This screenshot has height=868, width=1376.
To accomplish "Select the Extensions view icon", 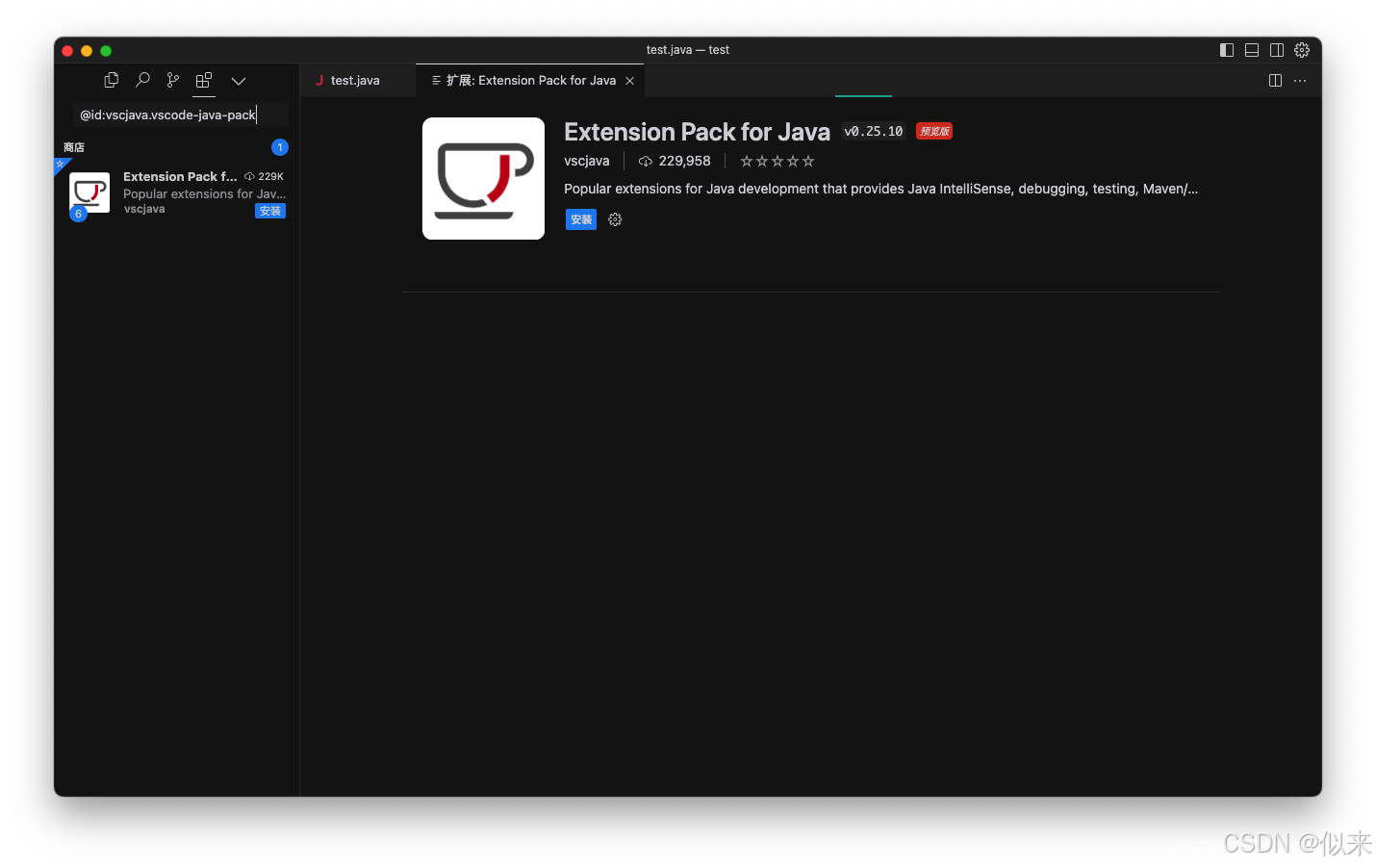I will [x=204, y=80].
